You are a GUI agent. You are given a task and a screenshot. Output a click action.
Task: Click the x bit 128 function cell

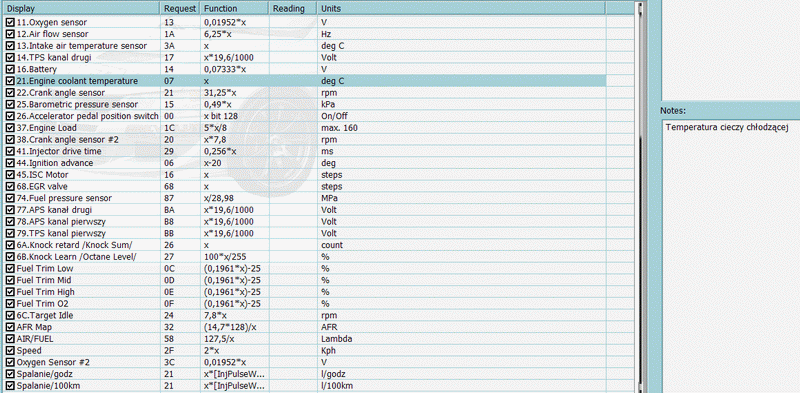coord(234,116)
